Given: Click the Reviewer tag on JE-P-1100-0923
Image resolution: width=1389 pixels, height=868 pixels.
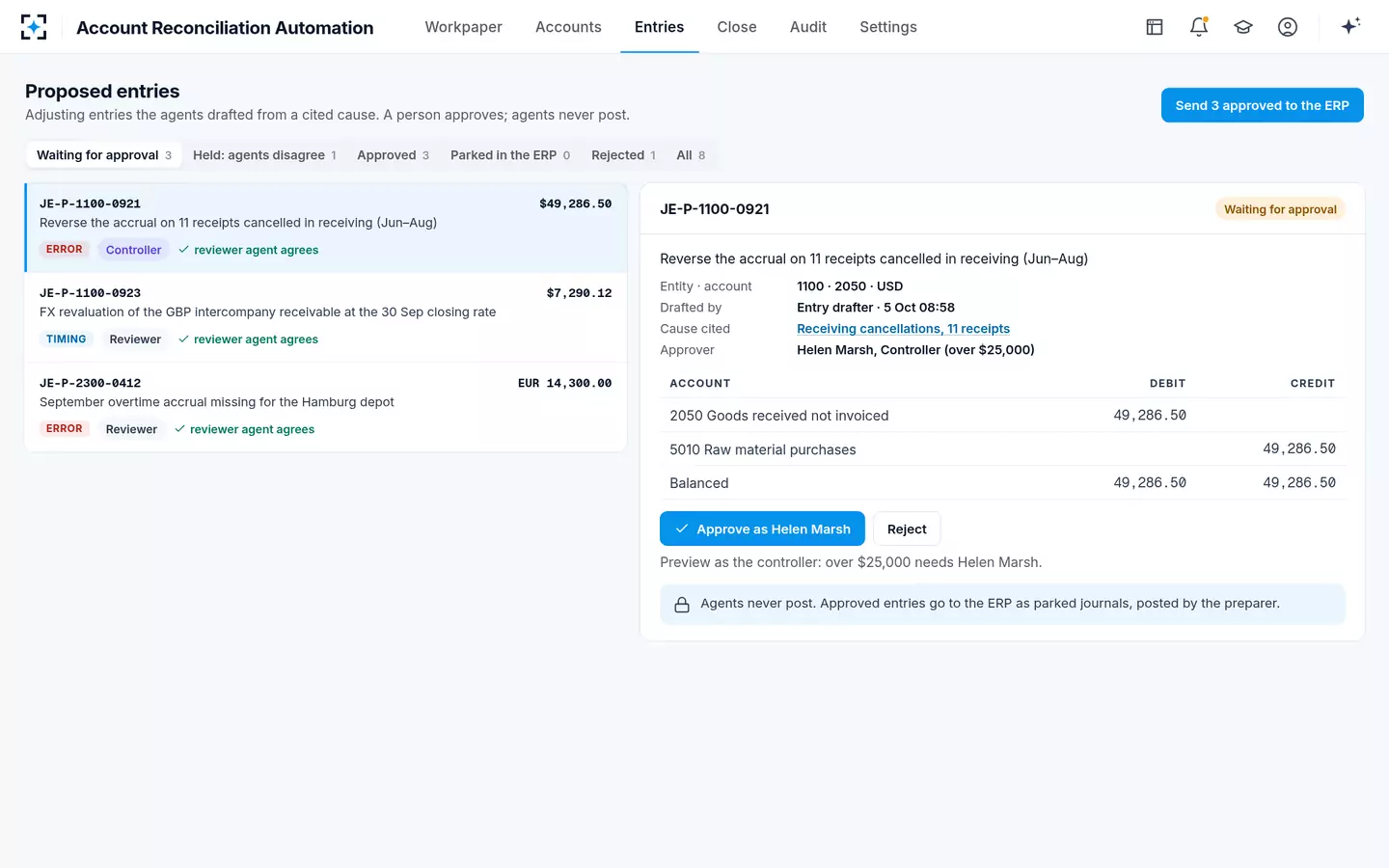Looking at the screenshot, I should 135,339.
